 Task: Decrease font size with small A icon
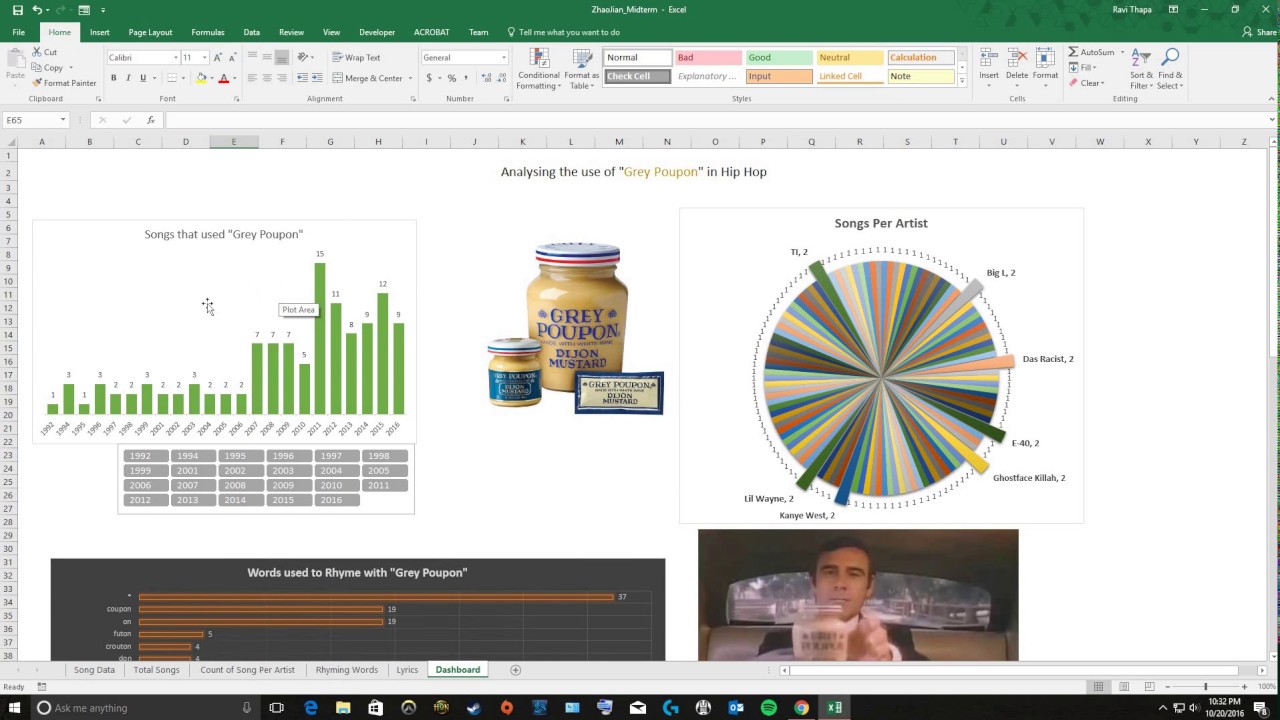[233, 58]
